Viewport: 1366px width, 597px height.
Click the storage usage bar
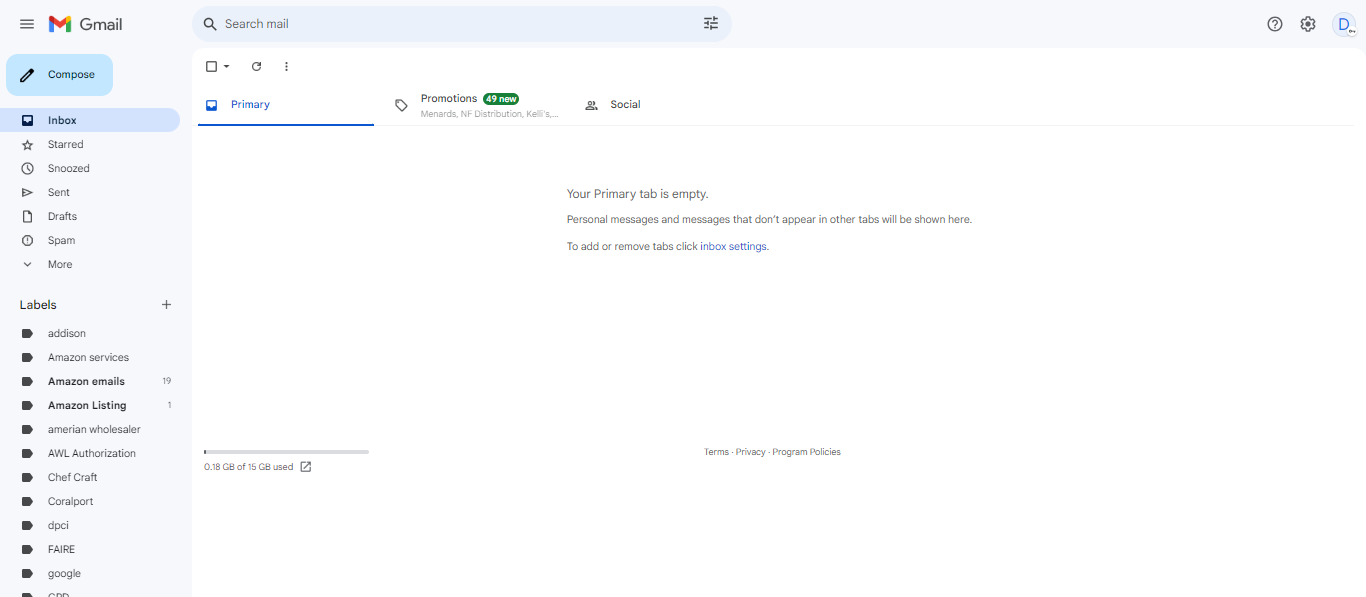tap(286, 452)
